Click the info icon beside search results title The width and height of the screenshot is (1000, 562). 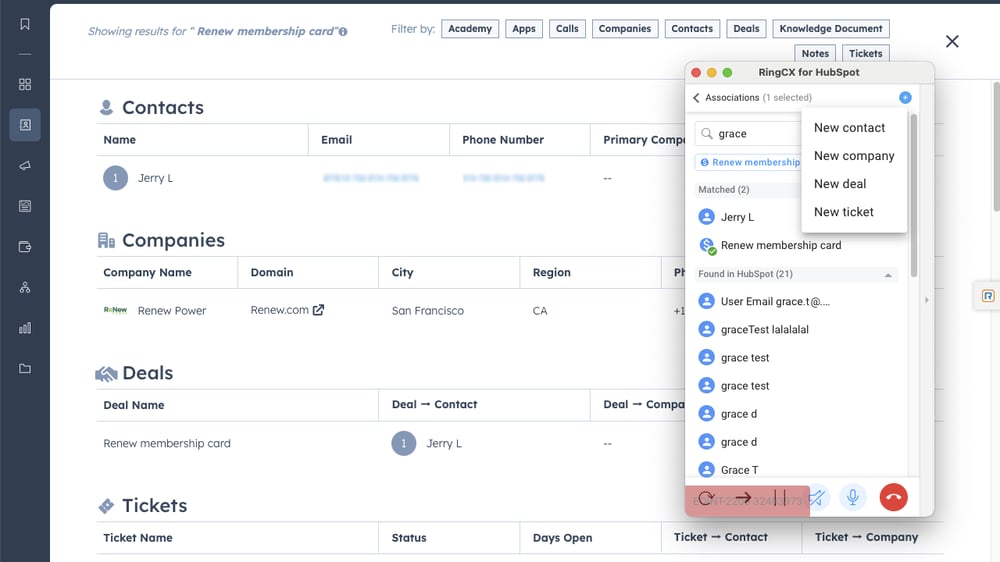click(343, 32)
